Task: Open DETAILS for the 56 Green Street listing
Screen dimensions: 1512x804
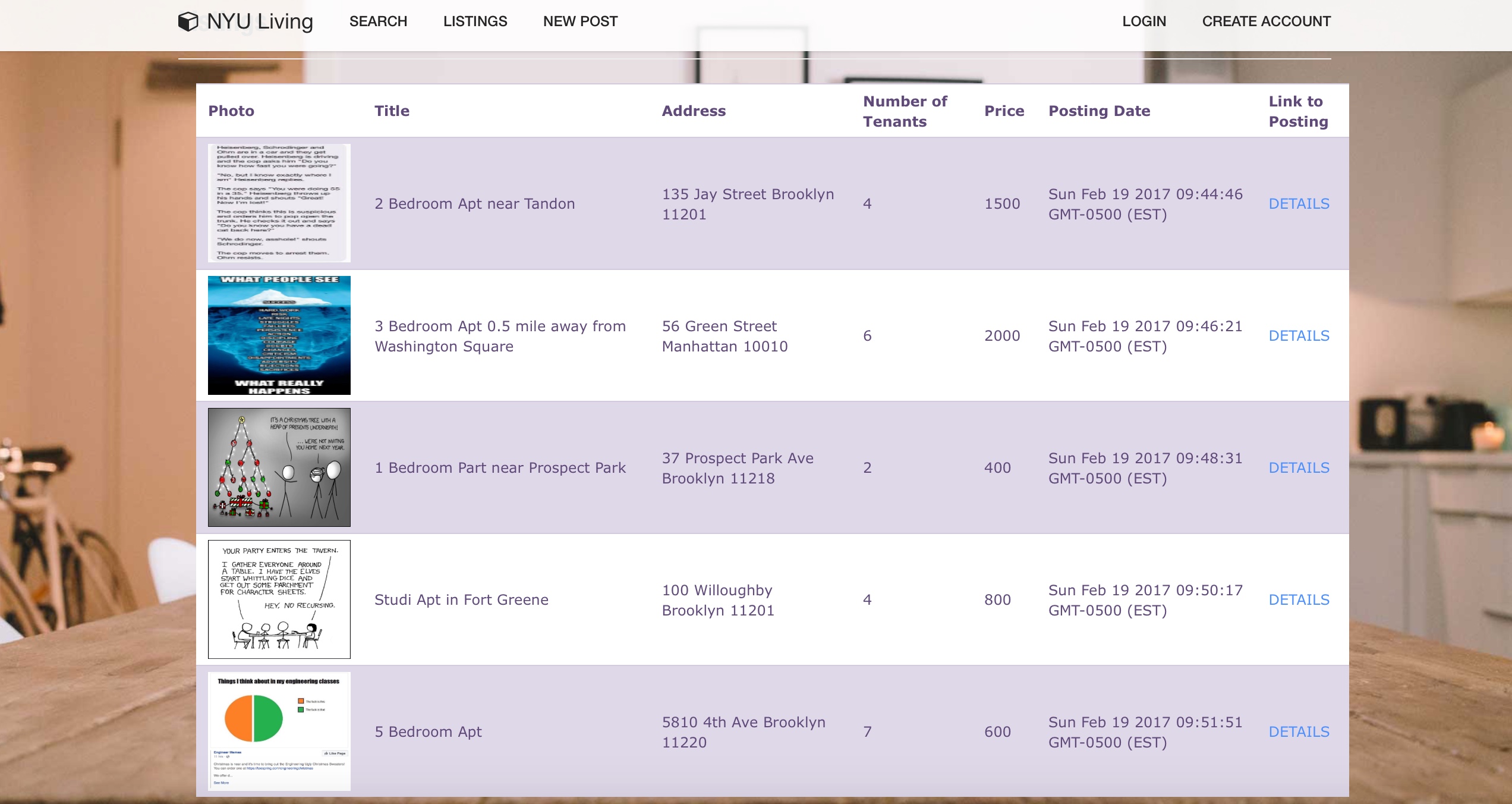Action: [x=1299, y=336]
